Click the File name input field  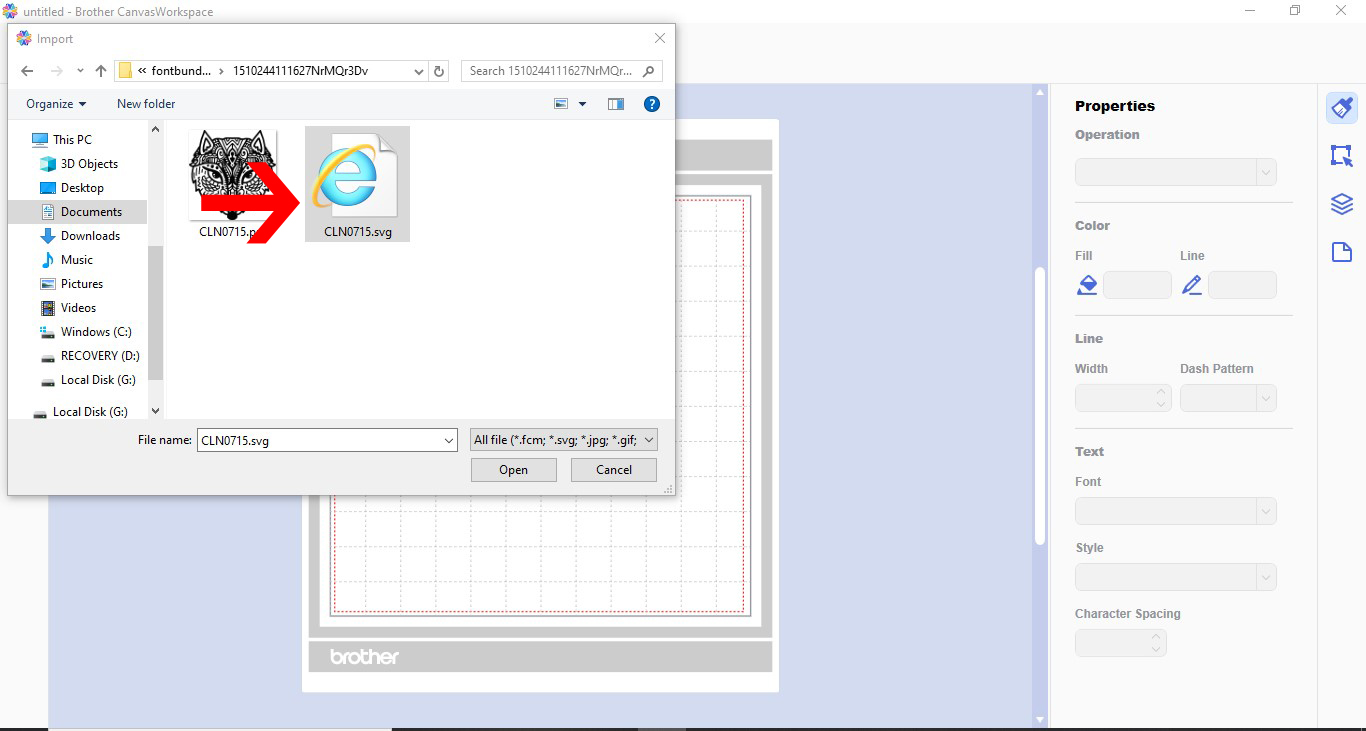pyautogui.click(x=327, y=440)
